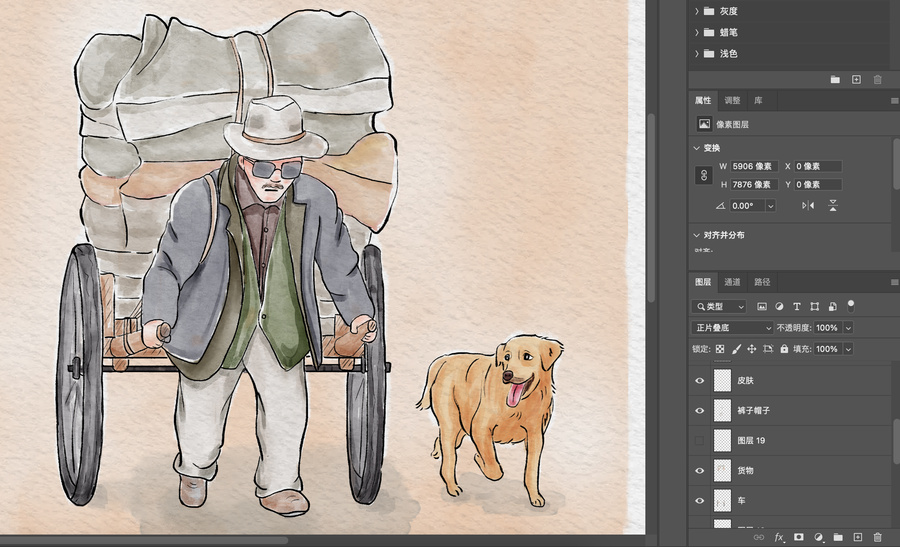
Task: Edit the H 7876 像素 field
Action: 754,185
